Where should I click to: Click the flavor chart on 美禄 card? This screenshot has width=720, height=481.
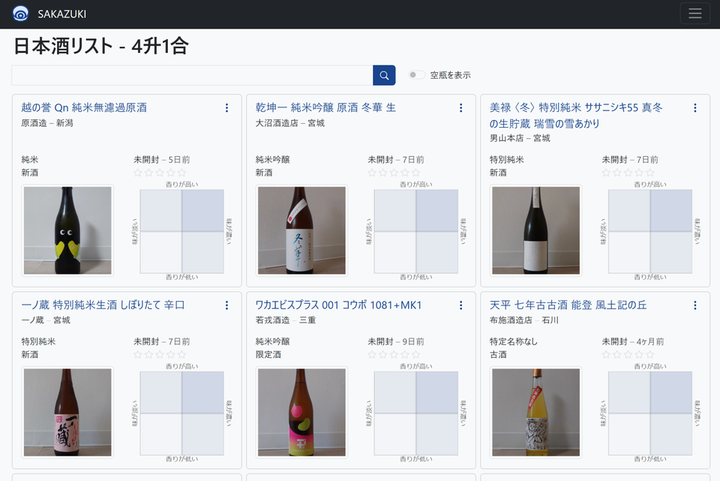[650, 231]
